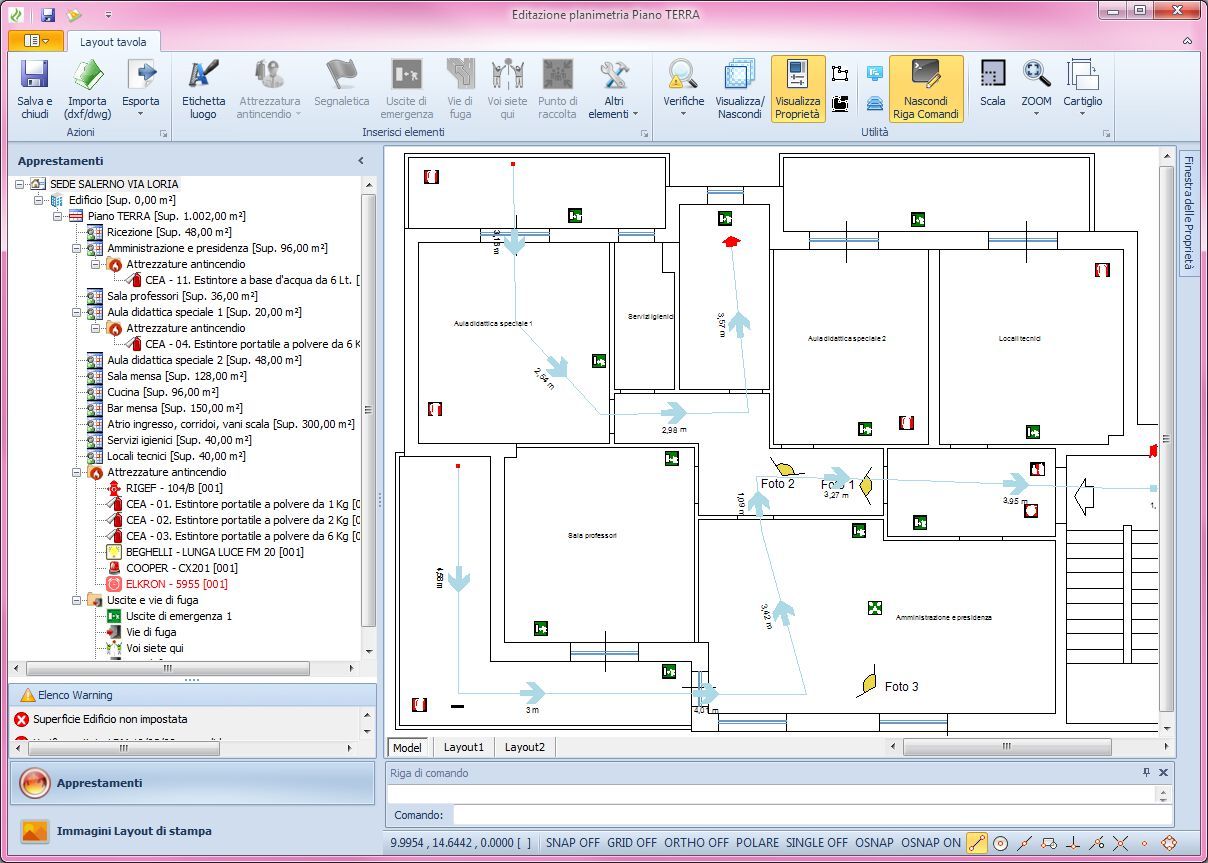
Task: Toggle ORTHO OFF in status bar
Action: click(x=696, y=843)
